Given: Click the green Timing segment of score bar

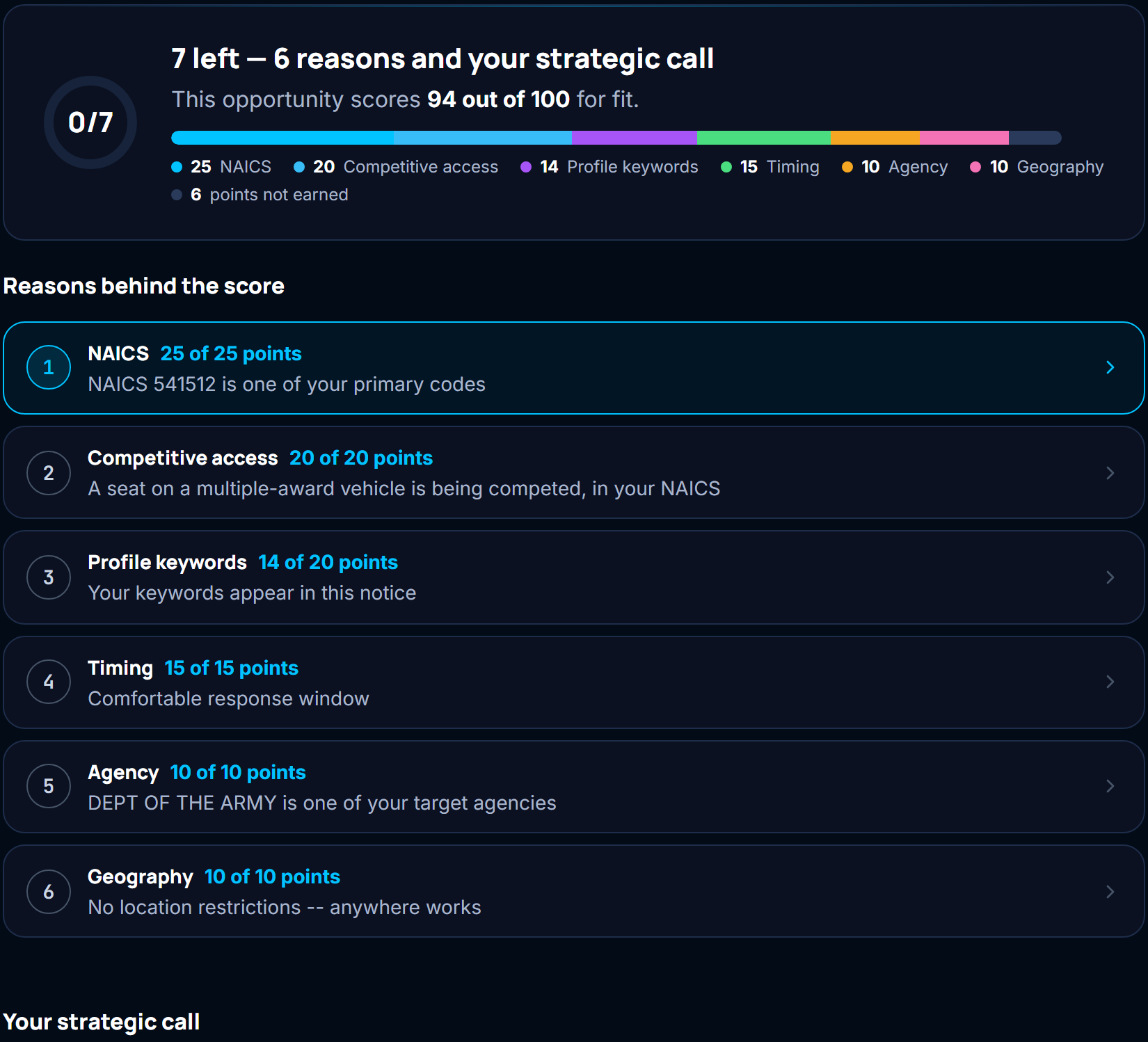Looking at the screenshot, I should click(764, 138).
